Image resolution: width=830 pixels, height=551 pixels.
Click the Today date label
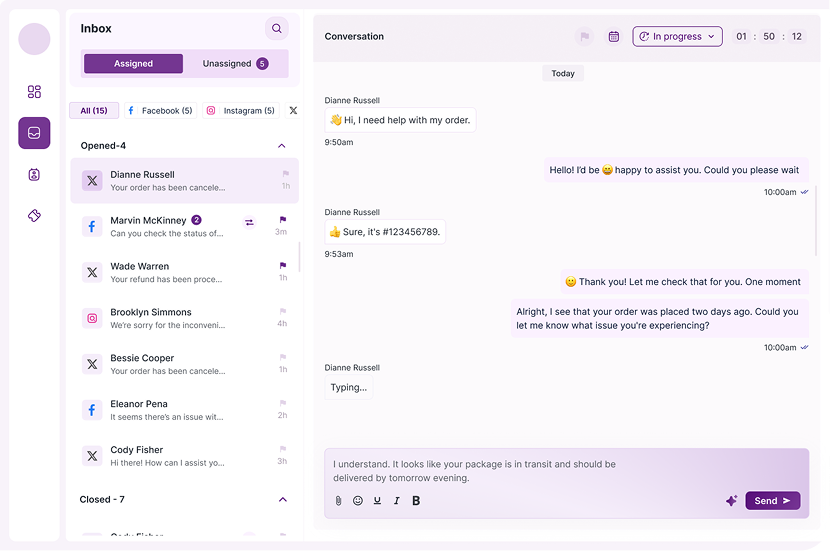pos(563,74)
